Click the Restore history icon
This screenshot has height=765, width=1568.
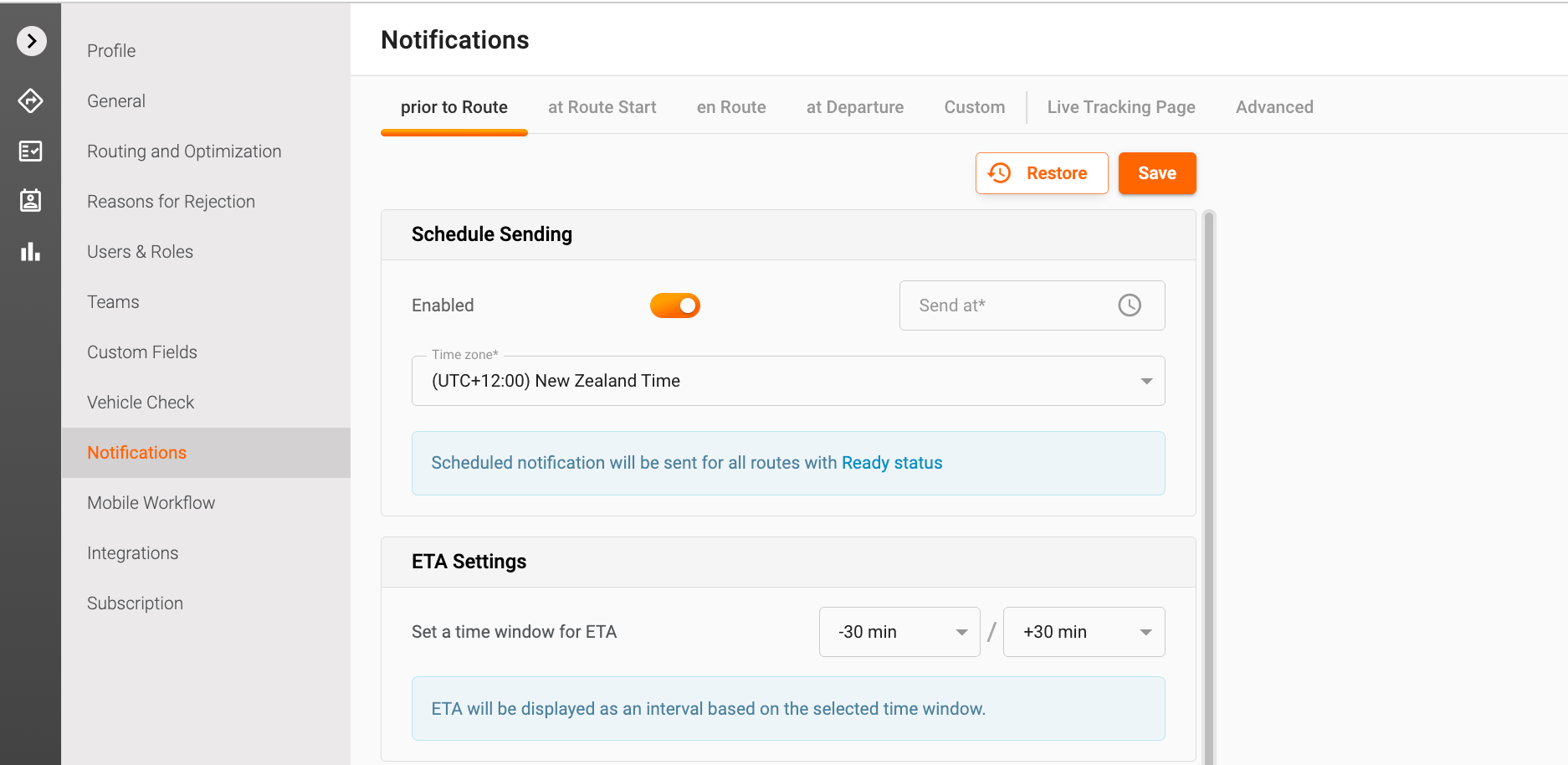click(1000, 173)
